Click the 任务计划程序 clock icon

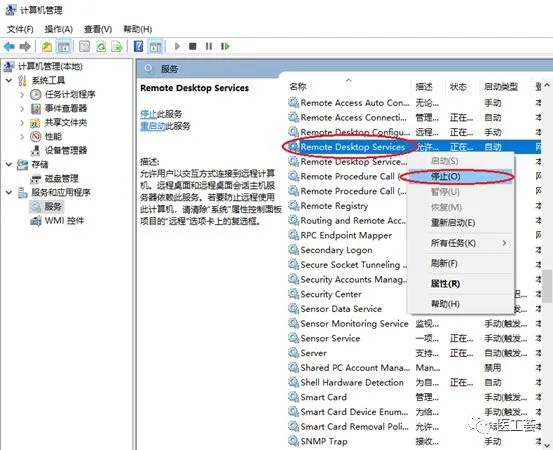(36, 95)
